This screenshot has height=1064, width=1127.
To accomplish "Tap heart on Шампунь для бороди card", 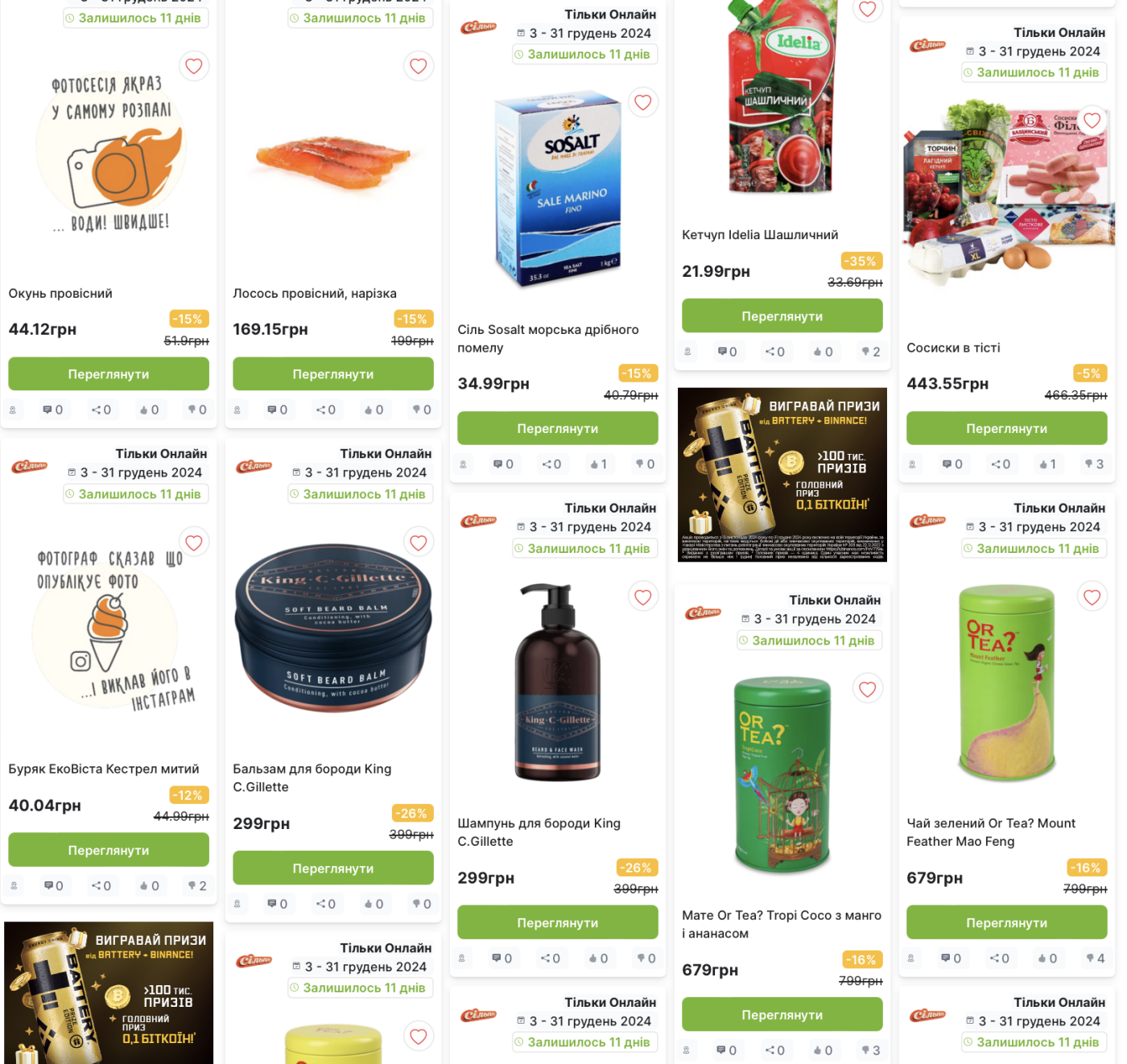I will pos(643,597).
